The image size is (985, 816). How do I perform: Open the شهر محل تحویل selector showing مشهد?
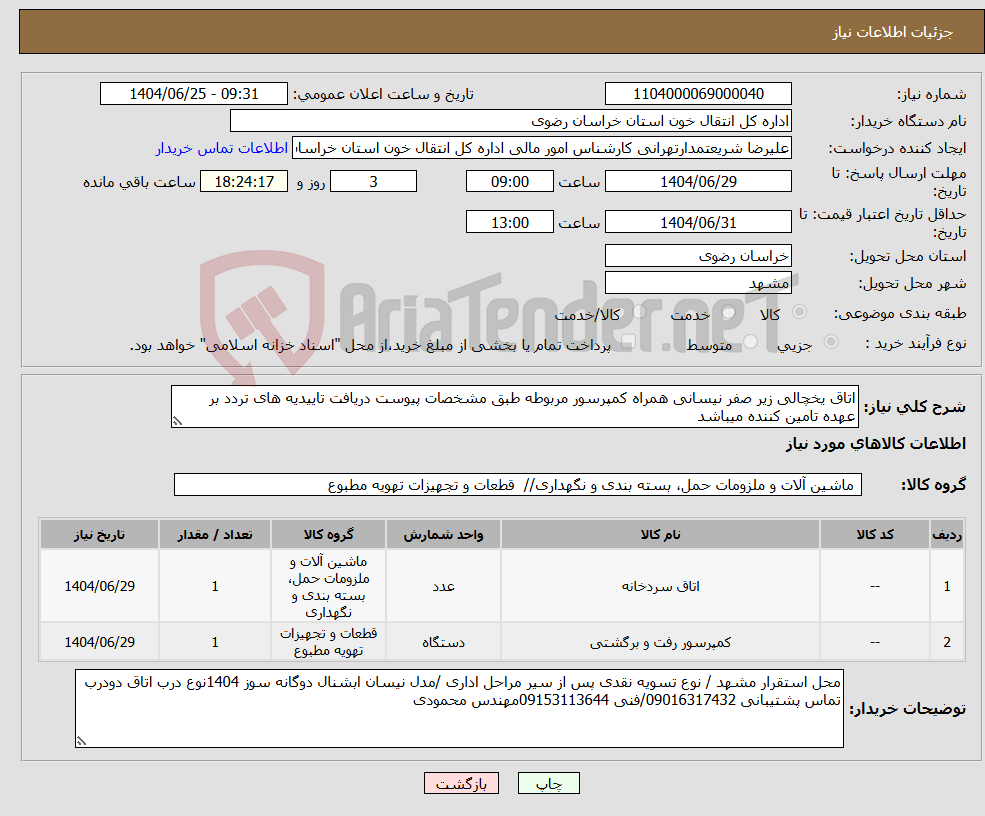698,282
